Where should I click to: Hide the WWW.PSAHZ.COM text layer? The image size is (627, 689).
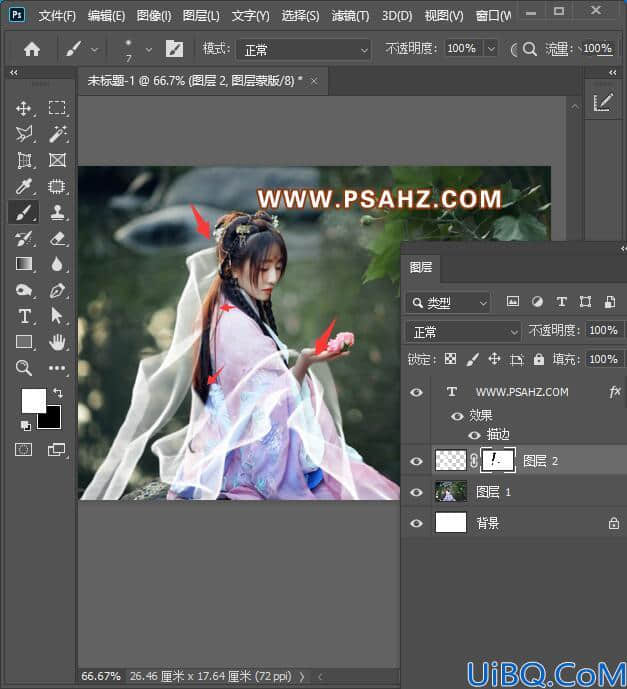pyautogui.click(x=417, y=392)
